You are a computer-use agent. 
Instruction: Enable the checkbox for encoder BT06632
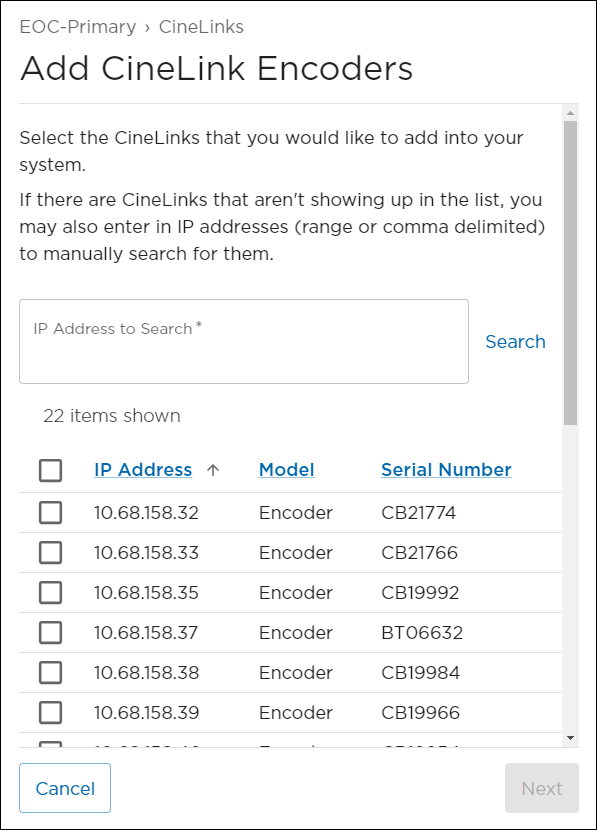(50, 632)
